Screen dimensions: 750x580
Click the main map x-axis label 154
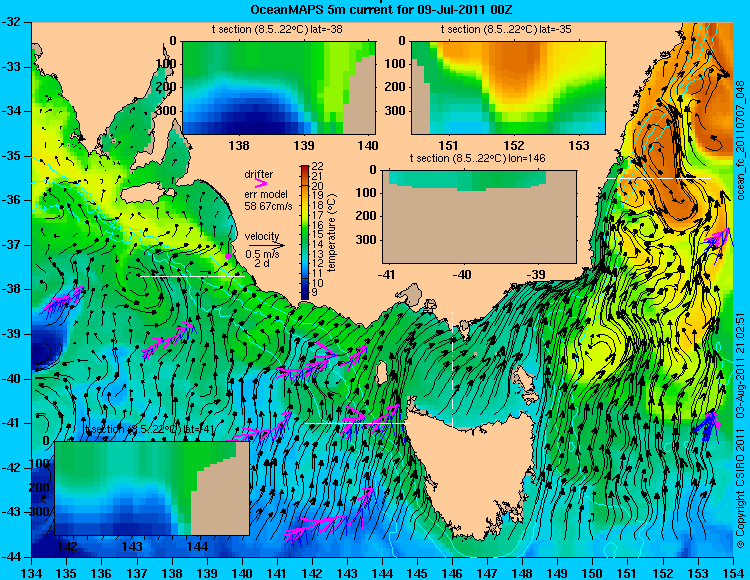coord(733,573)
